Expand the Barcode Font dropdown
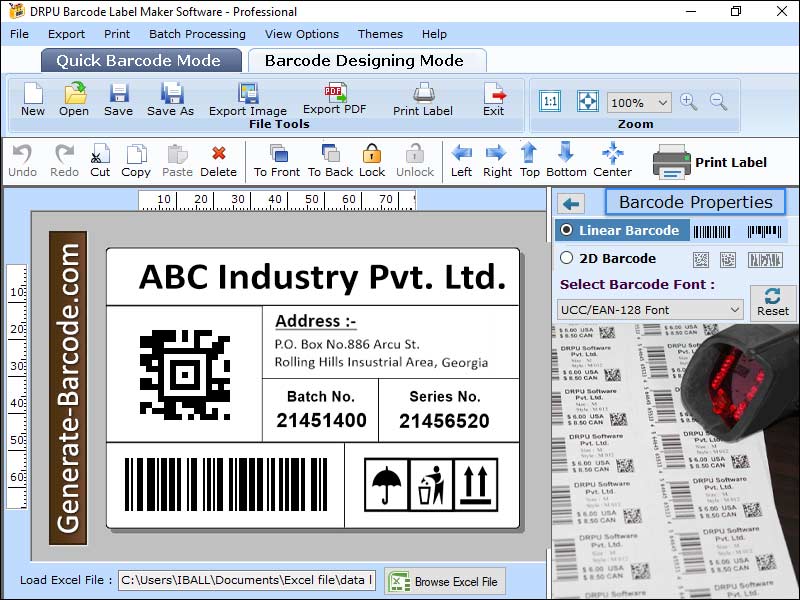800x600 pixels. click(x=734, y=310)
